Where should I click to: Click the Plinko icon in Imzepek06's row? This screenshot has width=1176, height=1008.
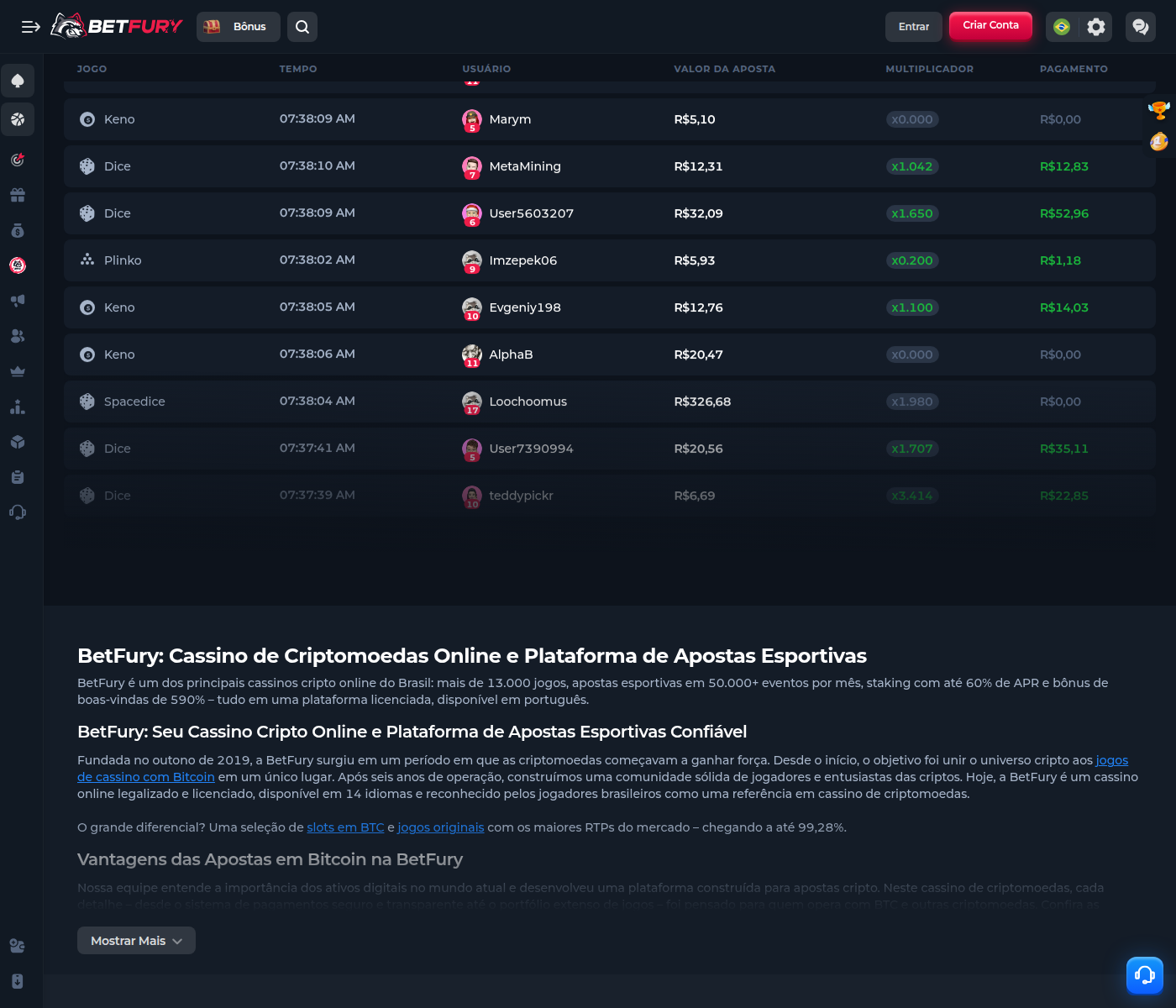click(87, 260)
